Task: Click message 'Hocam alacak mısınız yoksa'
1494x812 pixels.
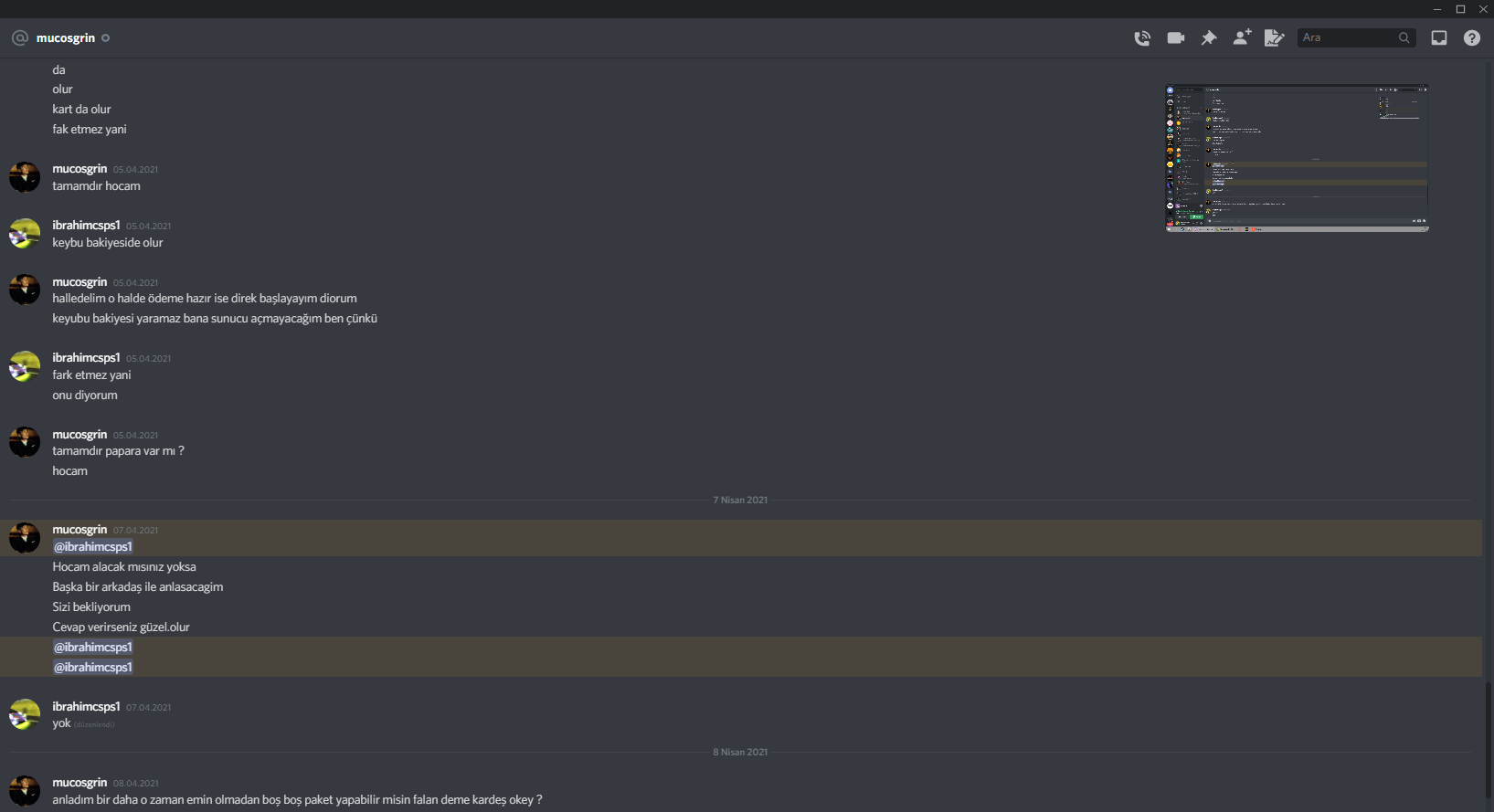Action: point(124,566)
